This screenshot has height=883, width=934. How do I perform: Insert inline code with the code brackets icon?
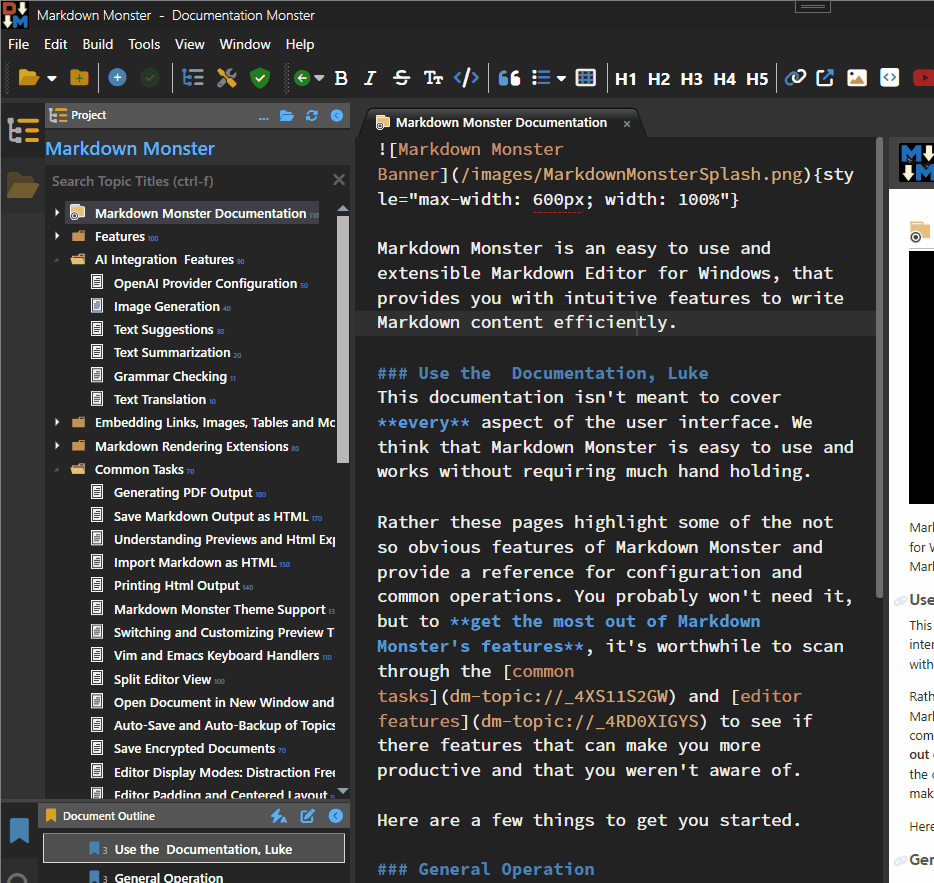[466, 78]
